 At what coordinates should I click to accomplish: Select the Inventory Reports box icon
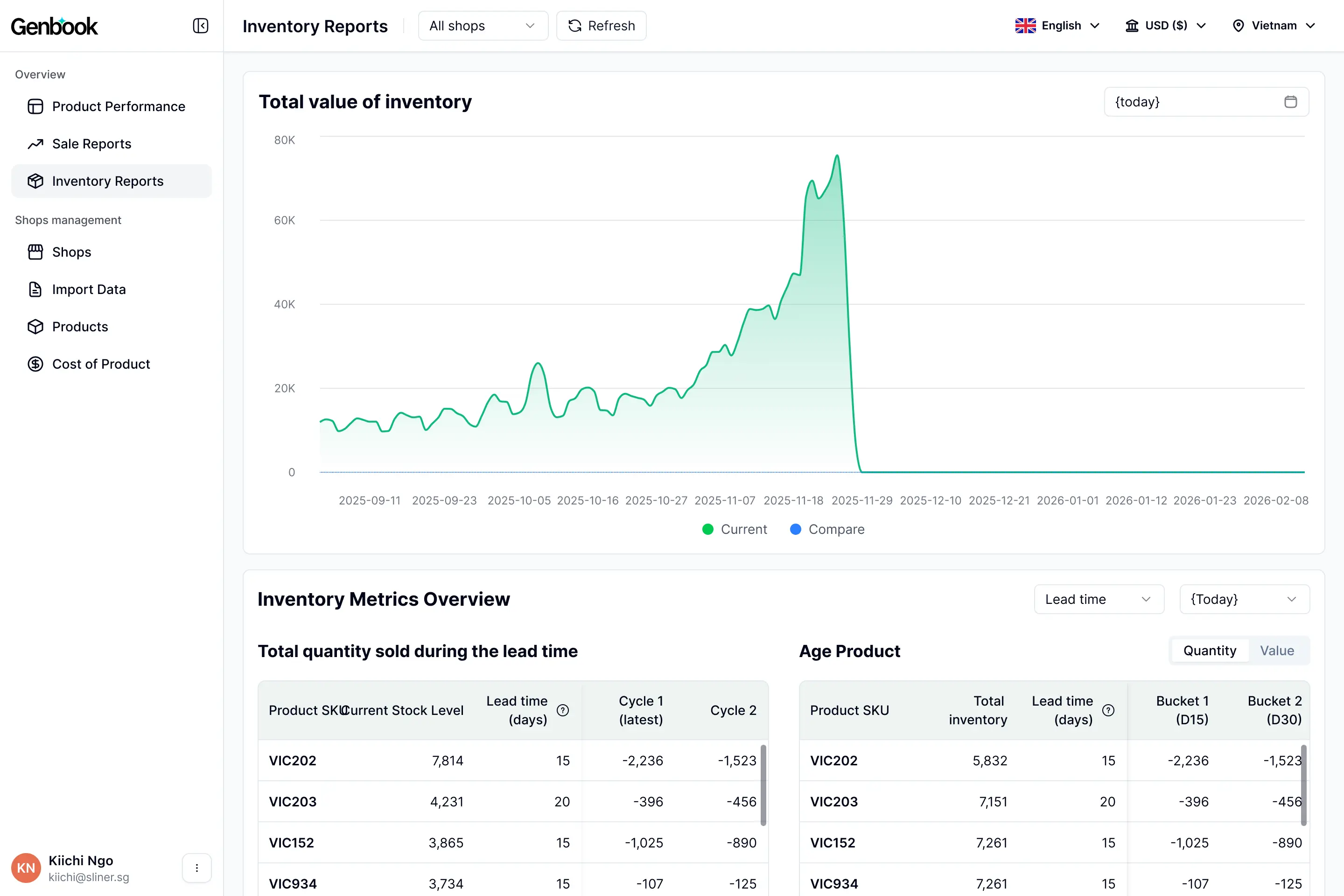[x=35, y=181]
